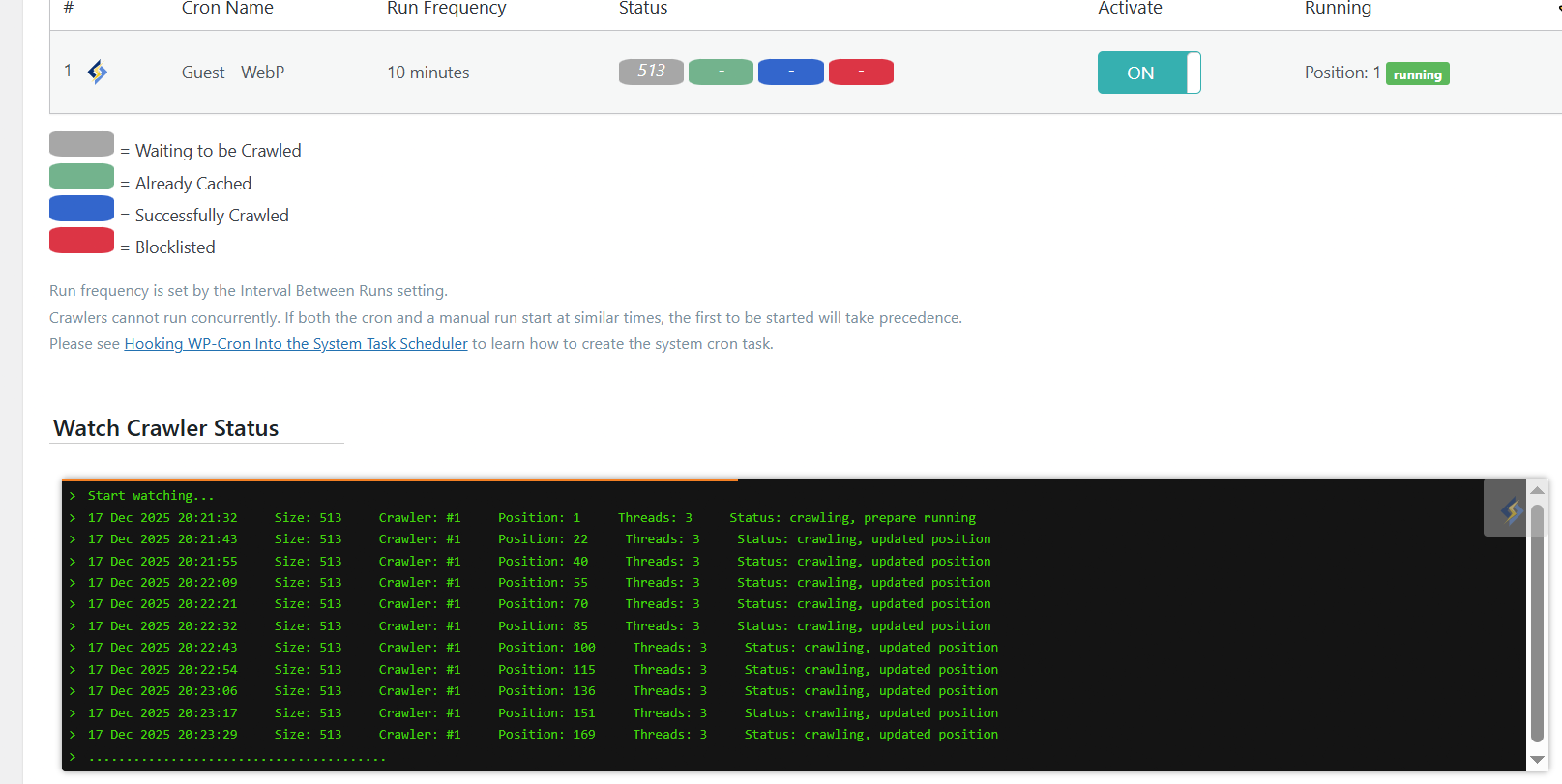The width and height of the screenshot is (1562, 784).
Task: Click the Position: 1 text
Action: [x=1342, y=73]
